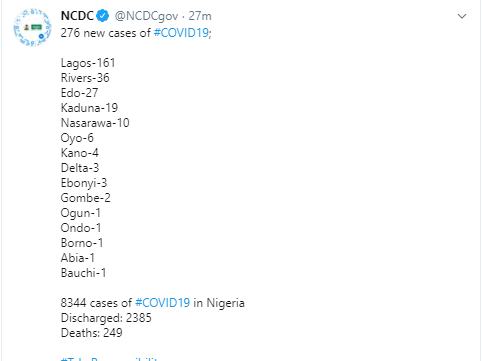The image size is (482, 361).
Task: Expand the tweet options chevron
Action: [462, 16]
